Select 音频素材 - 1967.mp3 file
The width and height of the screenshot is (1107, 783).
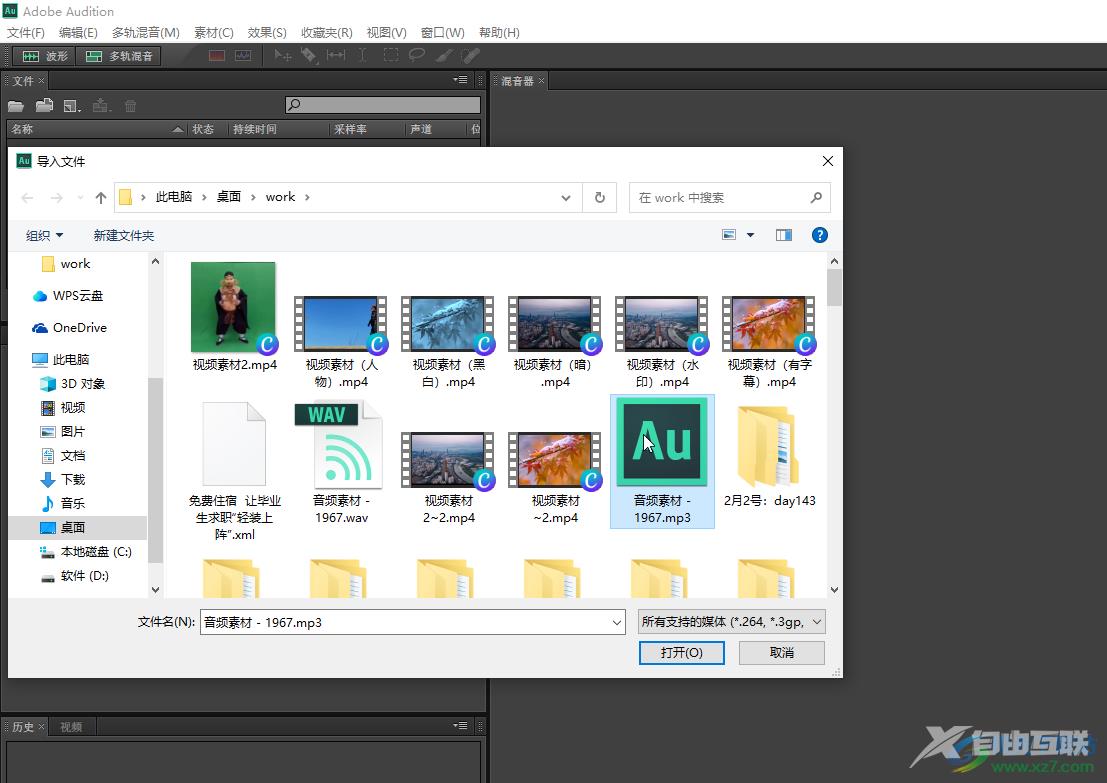(x=662, y=461)
